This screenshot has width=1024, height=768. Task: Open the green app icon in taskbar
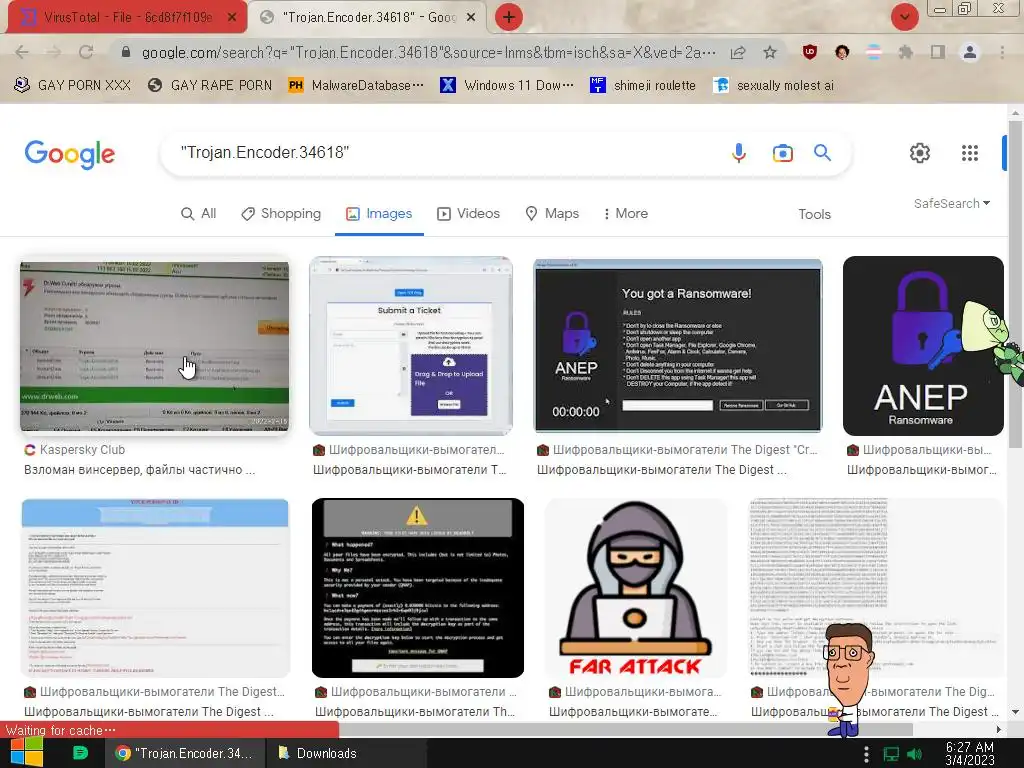[80, 753]
